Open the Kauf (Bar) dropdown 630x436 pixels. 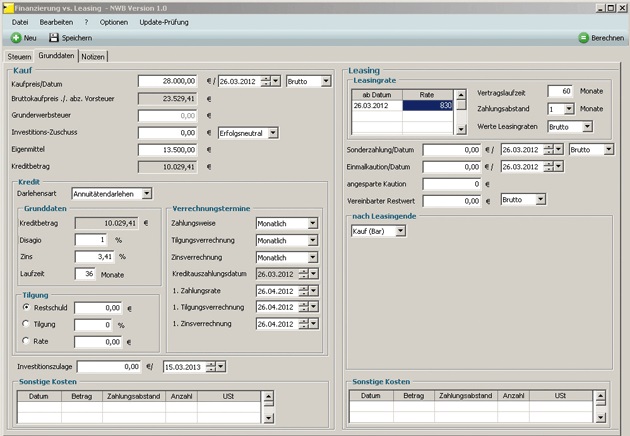[379, 231]
